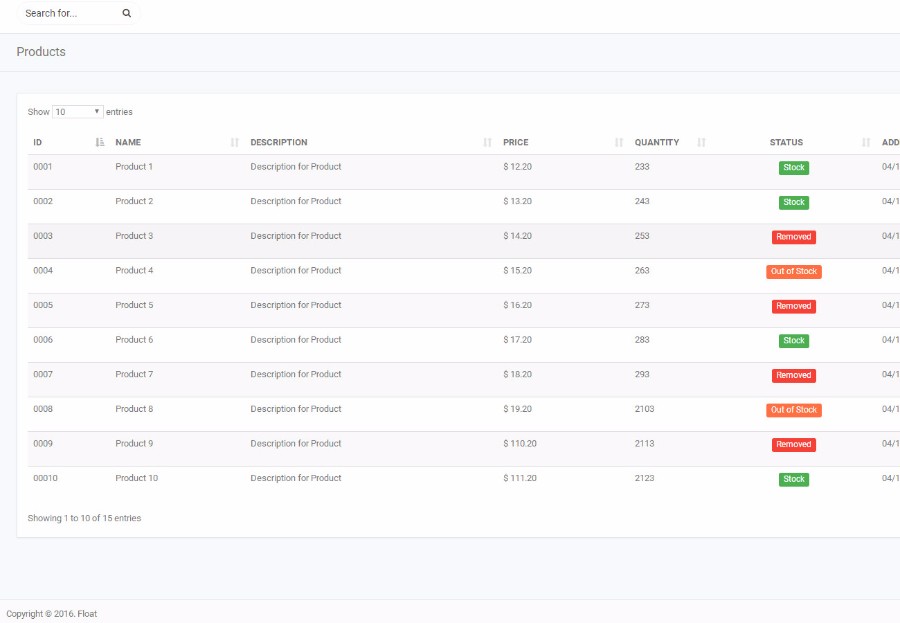This screenshot has width=900, height=623.
Task: Click the Description column sort arrows
Action: pos(487,142)
